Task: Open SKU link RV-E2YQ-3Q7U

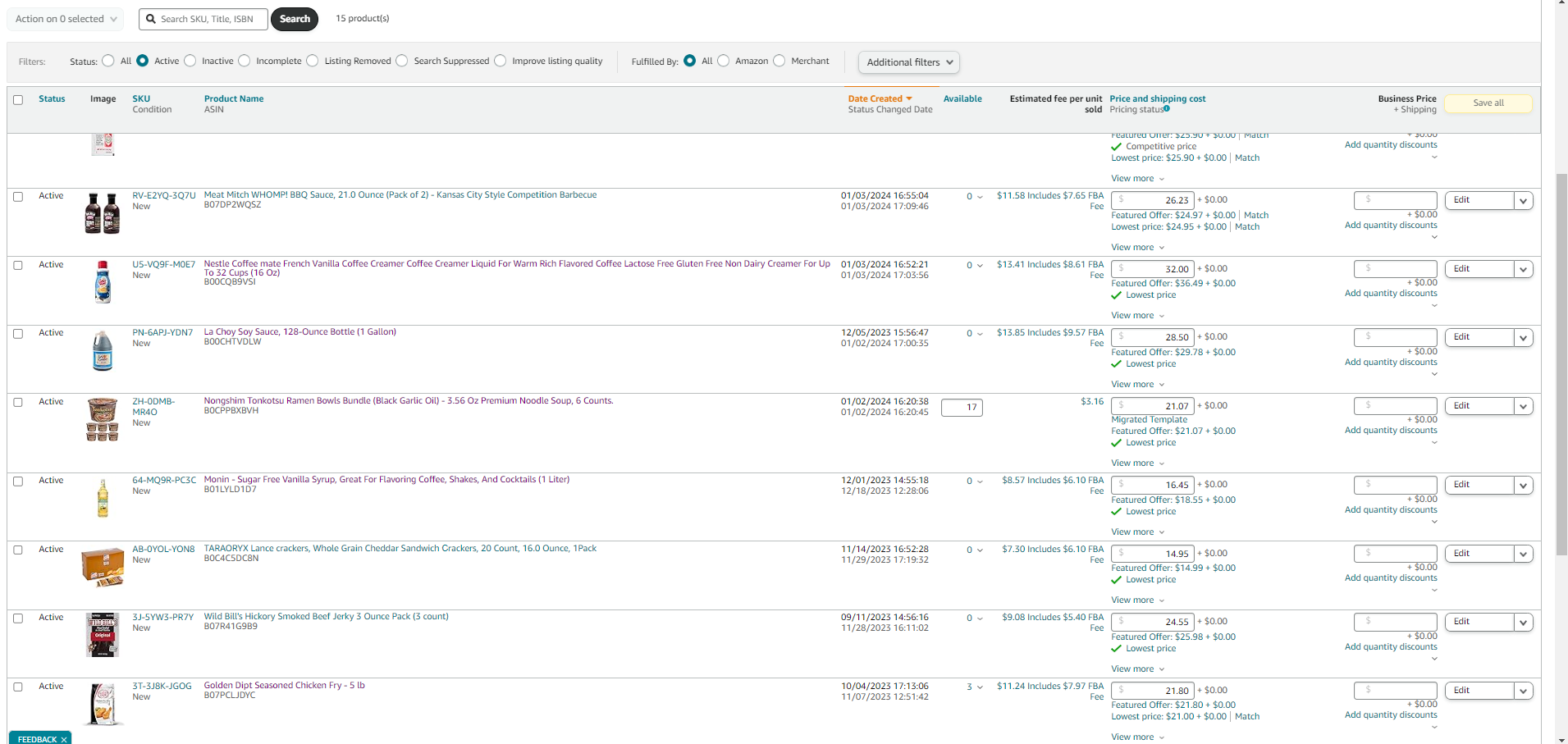Action: [164, 196]
